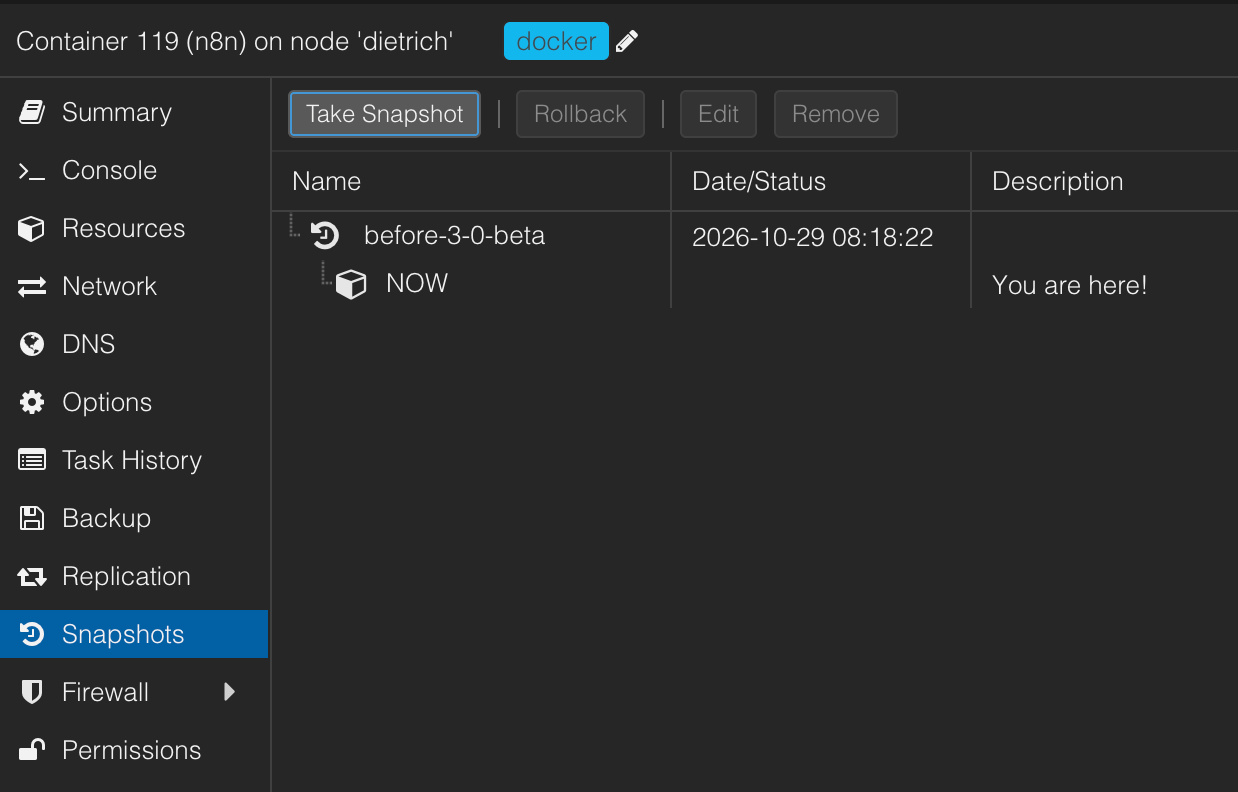Select the Snapshots menu entry
The image size is (1238, 792).
click(x=134, y=634)
